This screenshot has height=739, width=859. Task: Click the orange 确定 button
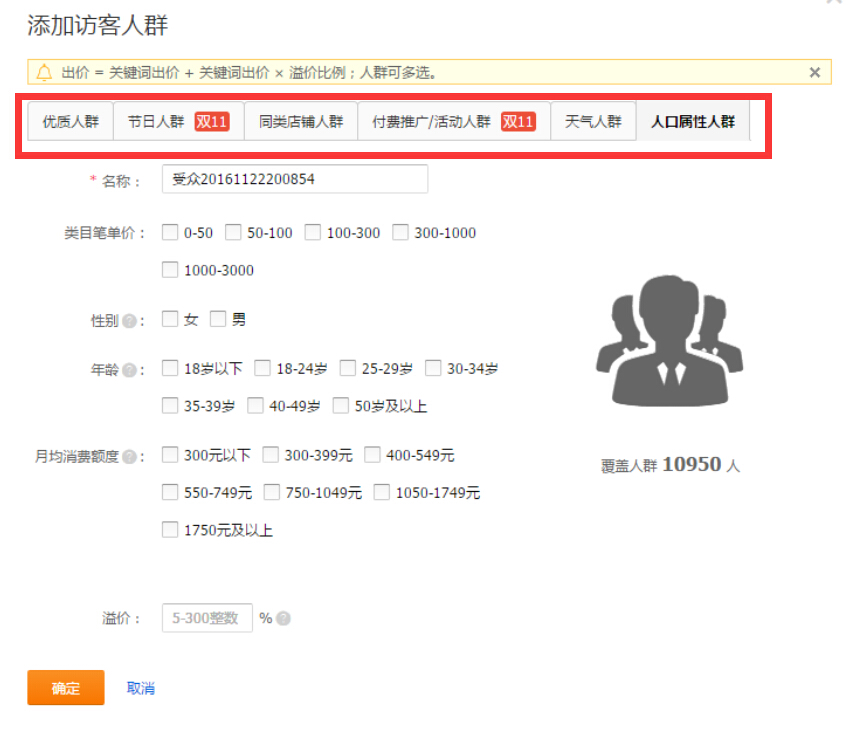pyautogui.click(x=66, y=688)
